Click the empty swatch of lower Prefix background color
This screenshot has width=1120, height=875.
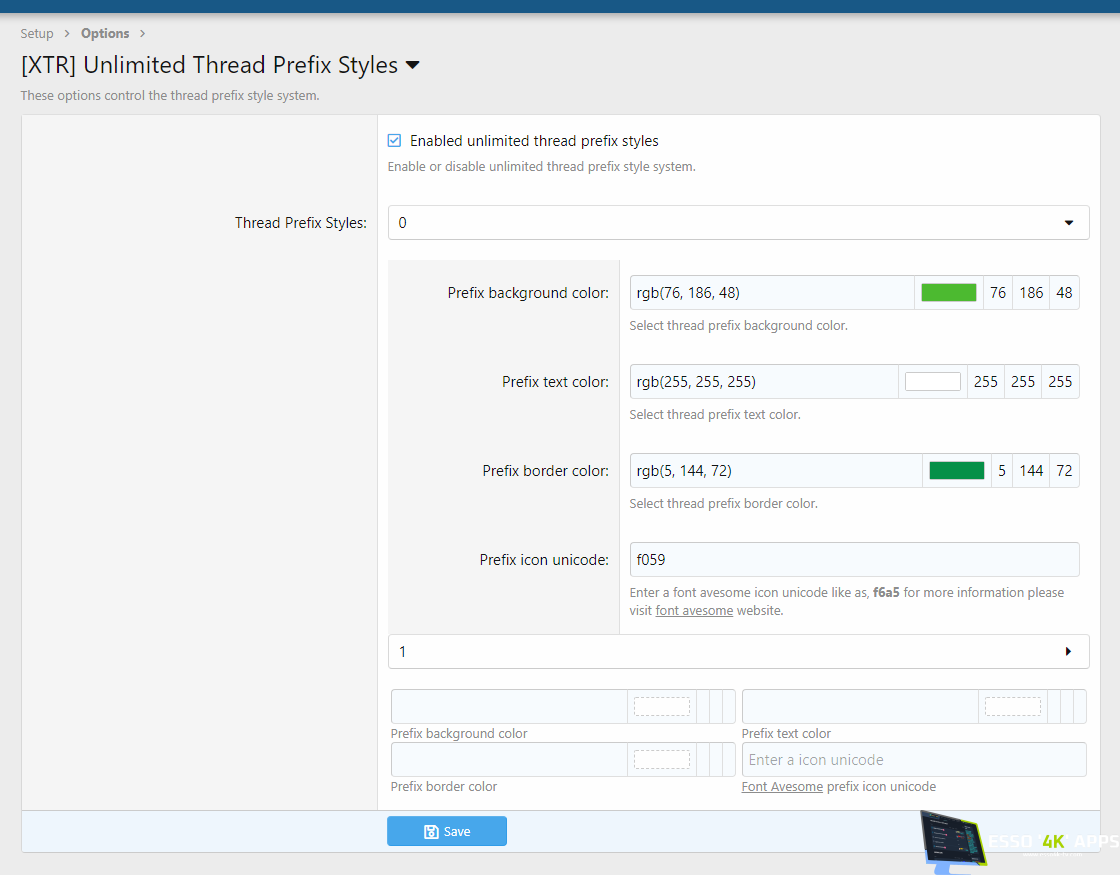(x=661, y=707)
